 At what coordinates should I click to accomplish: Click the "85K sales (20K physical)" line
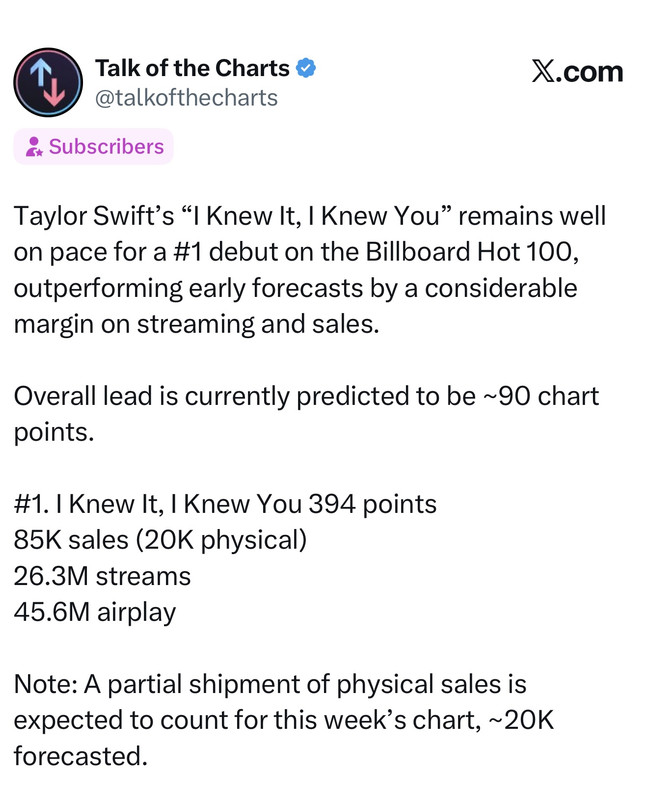tap(160, 540)
